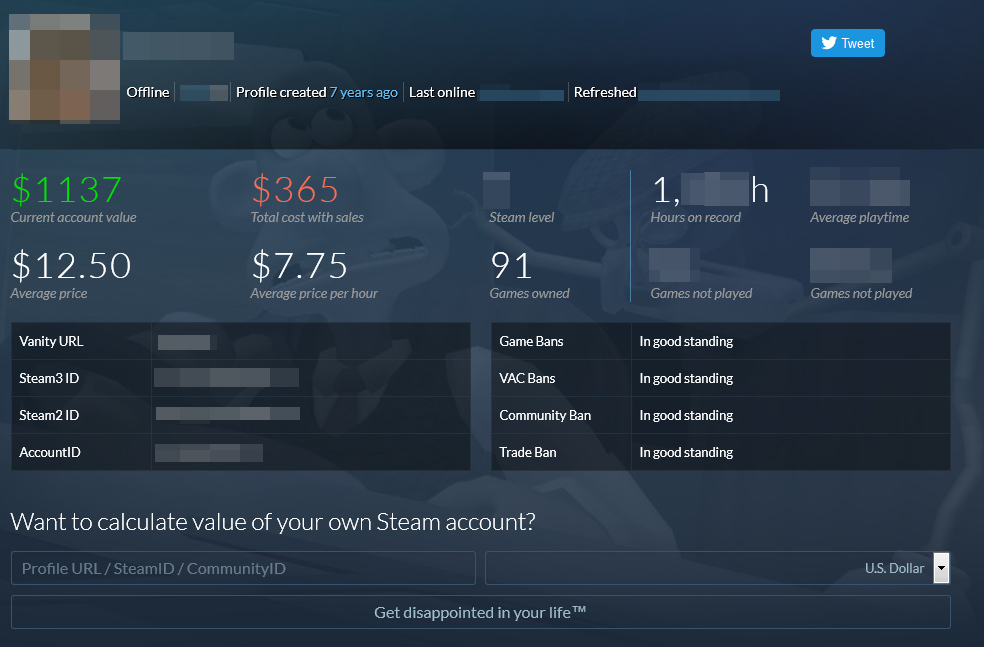Screen dimensions: 984x647
Task: Click the 'Community Ban' row label
Action: click(x=545, y=415)
